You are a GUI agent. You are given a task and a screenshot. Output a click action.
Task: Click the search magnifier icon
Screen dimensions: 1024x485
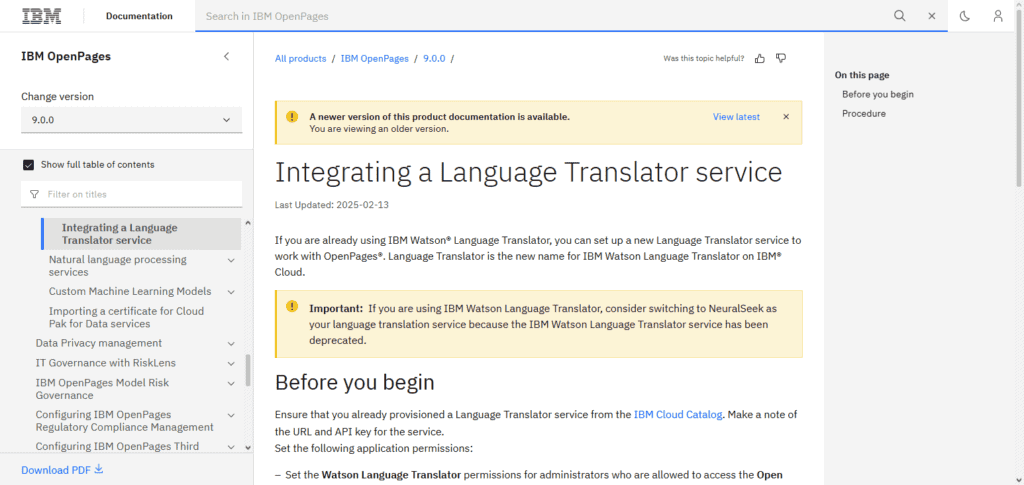point(900,16)
